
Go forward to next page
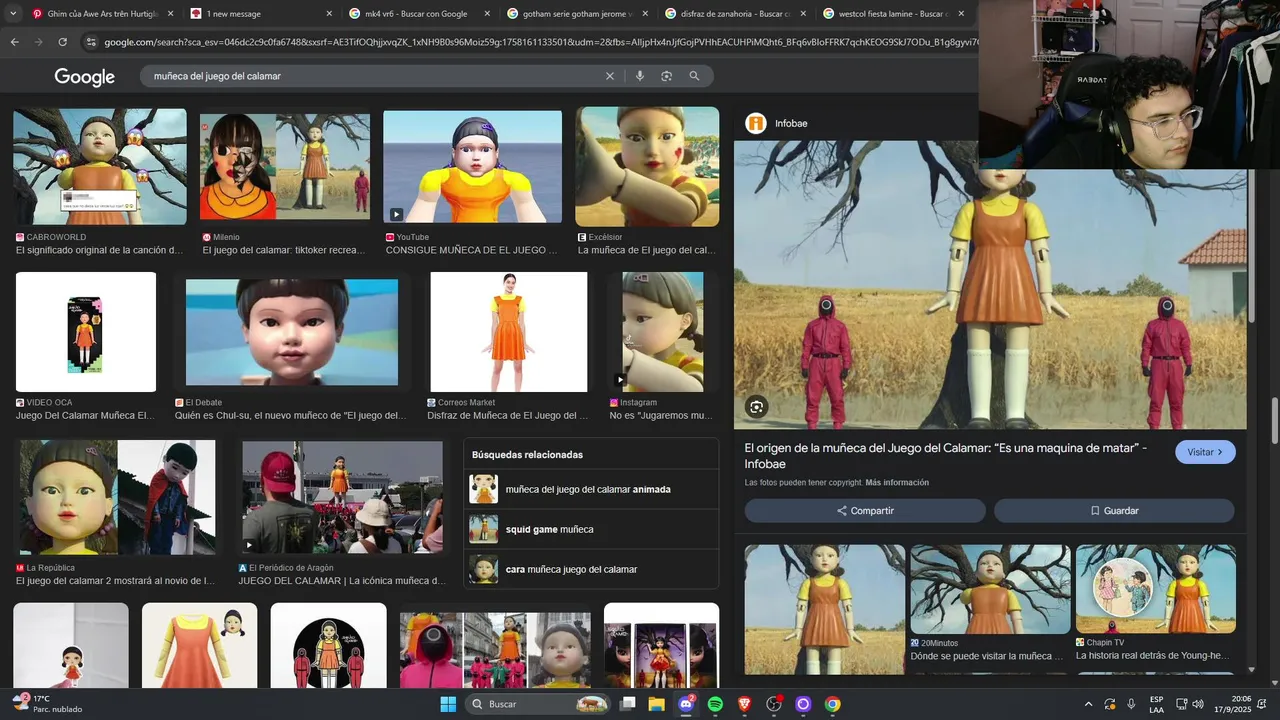(38, 42)
